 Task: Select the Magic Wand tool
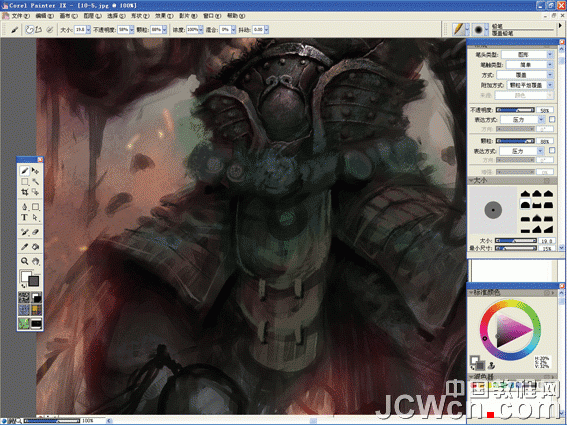click(x=35, y=181)
